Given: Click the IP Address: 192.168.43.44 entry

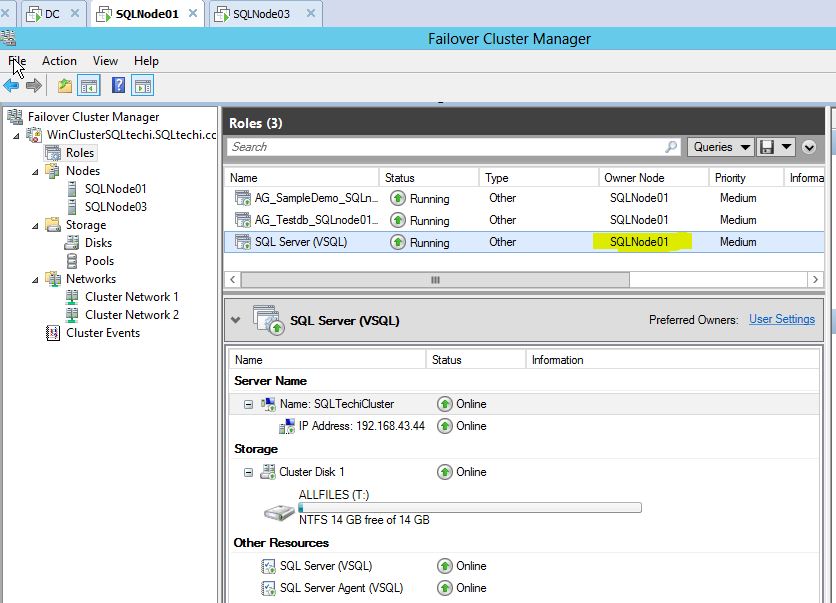Looking at the screenshot, I should pyautogui.click(x=361, y=426).
